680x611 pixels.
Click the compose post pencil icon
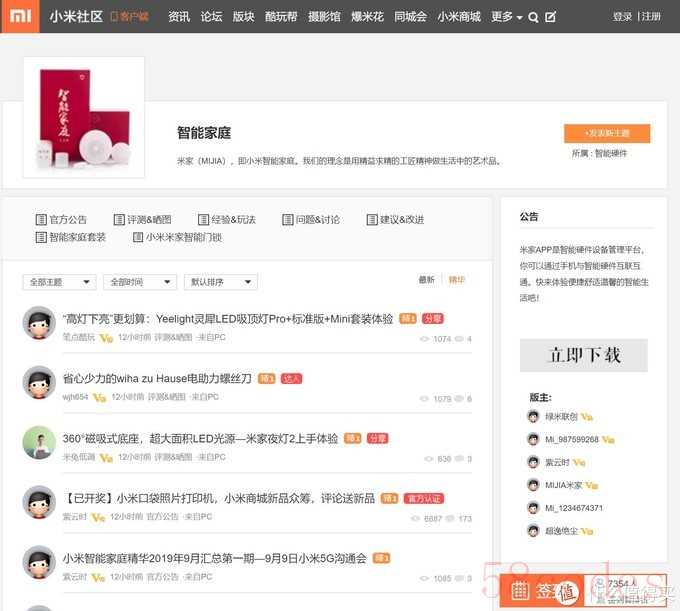550,17
